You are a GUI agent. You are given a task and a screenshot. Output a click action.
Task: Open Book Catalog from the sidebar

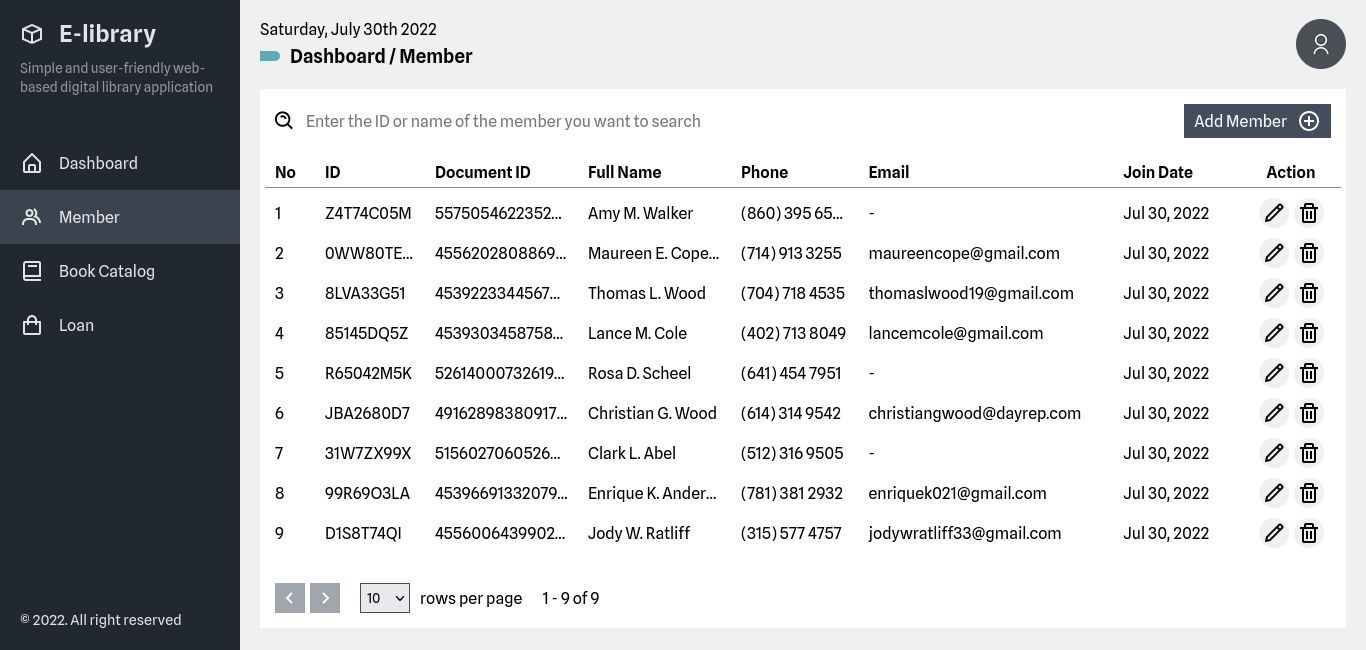106,271
